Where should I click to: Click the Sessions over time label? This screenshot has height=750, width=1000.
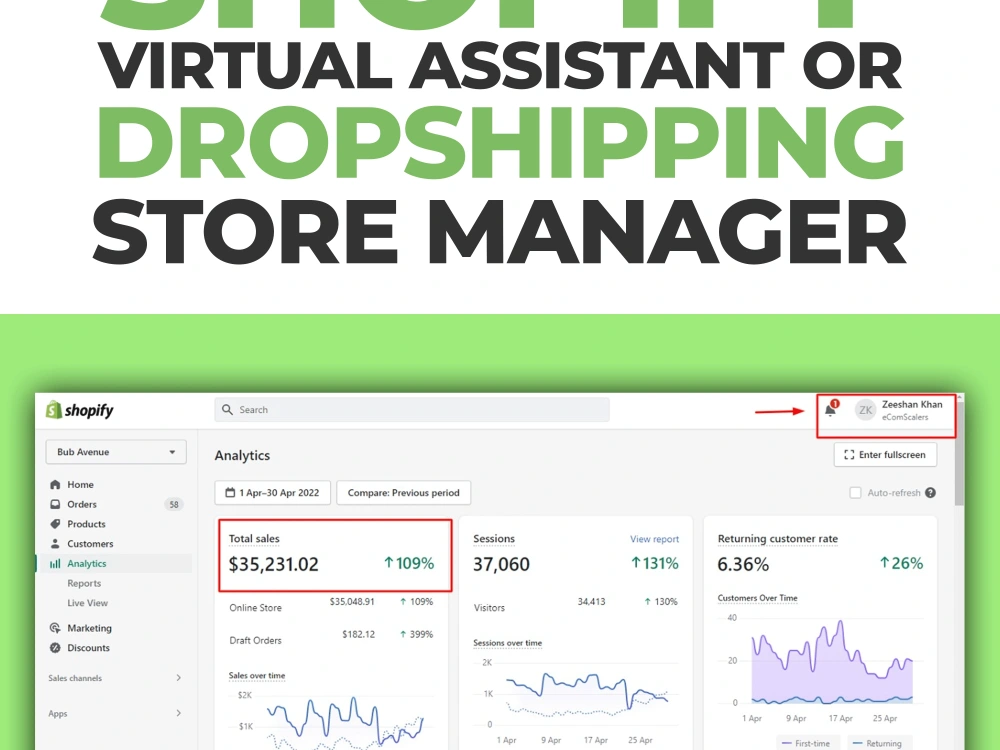pos(508,643)
